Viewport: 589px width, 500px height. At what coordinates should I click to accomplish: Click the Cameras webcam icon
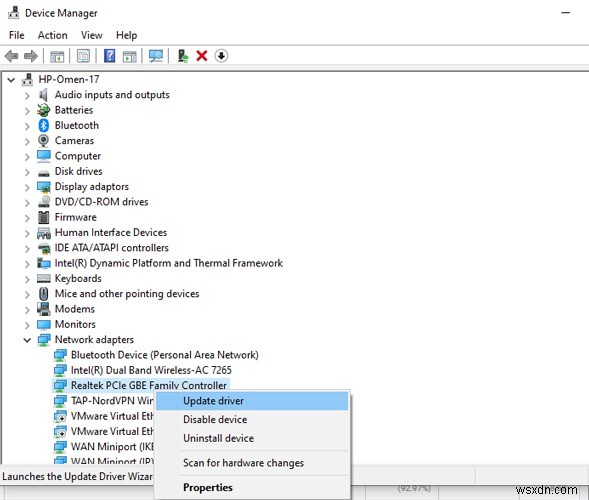click(x=44, y=141)
